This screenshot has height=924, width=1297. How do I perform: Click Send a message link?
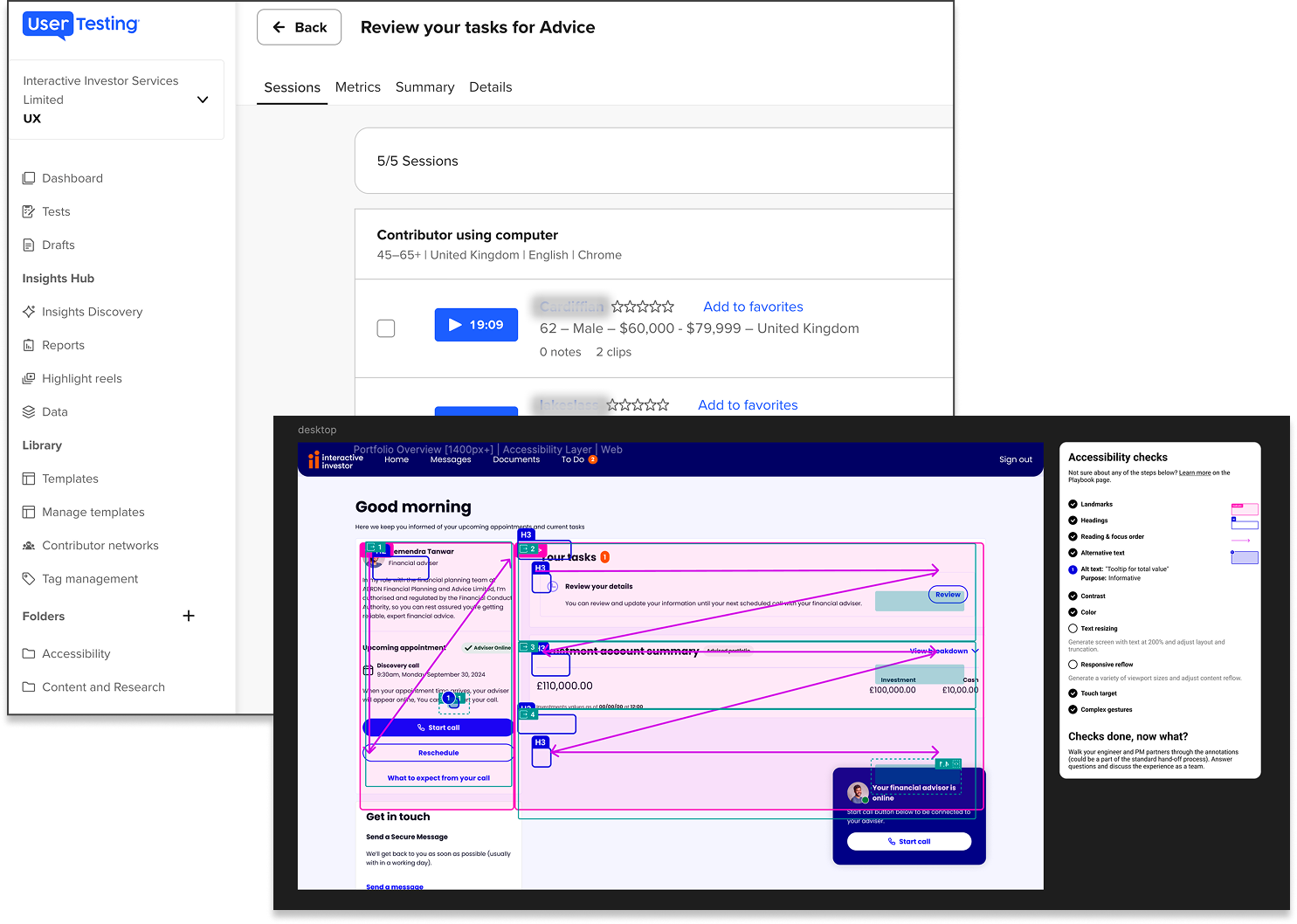(395, 886)
